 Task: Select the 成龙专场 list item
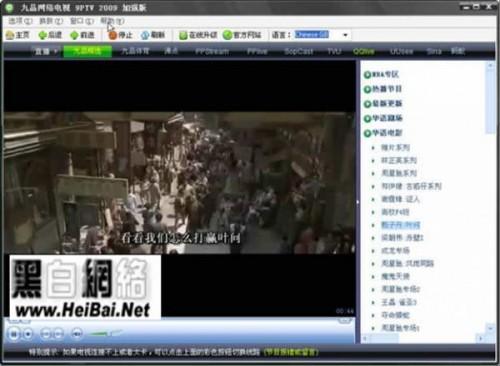pyautogui.click(x=395, y=251)
